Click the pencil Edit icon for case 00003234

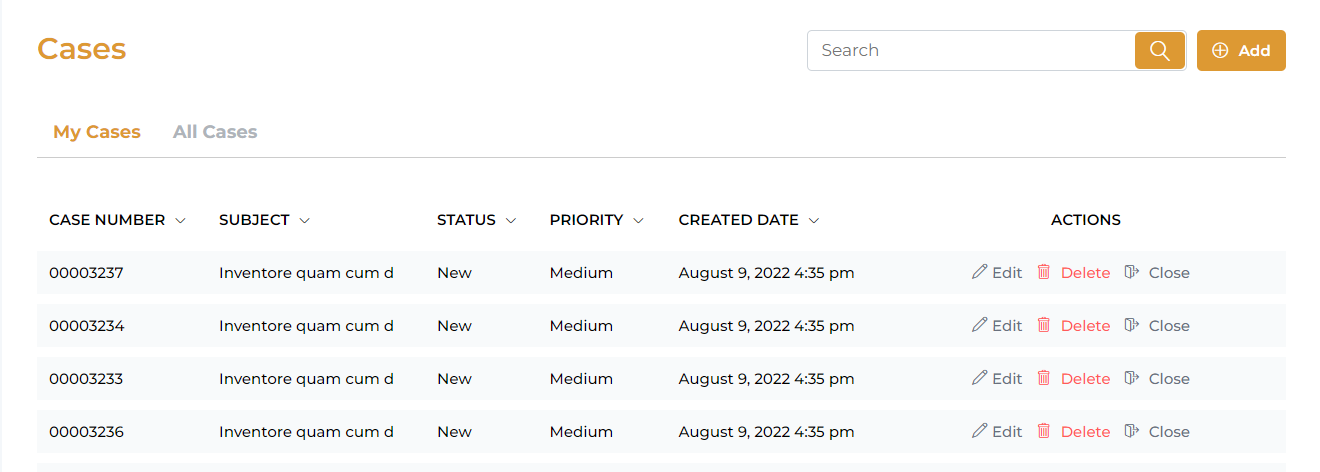point(980,325)
